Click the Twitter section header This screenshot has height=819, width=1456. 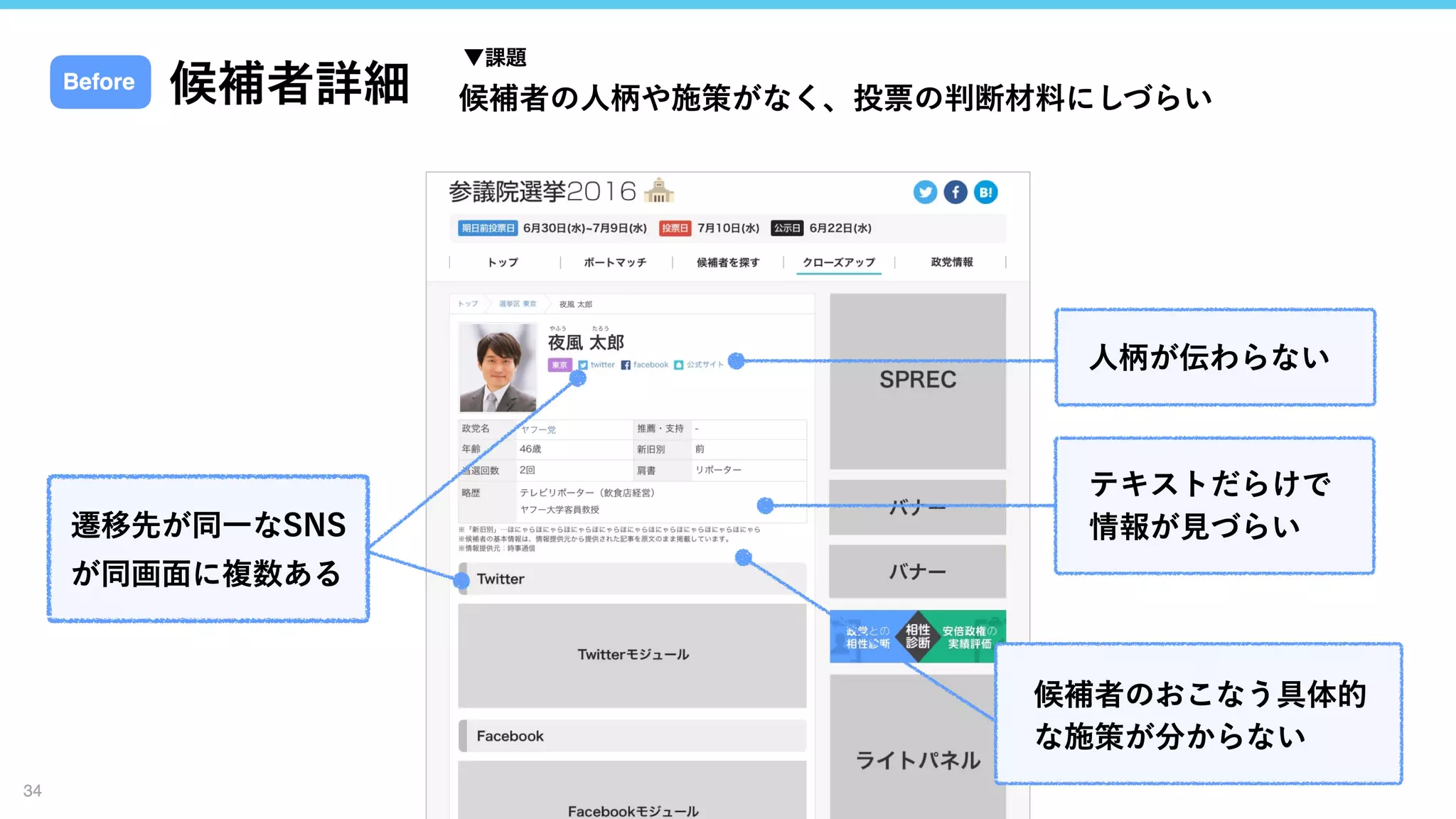[632, 579]
